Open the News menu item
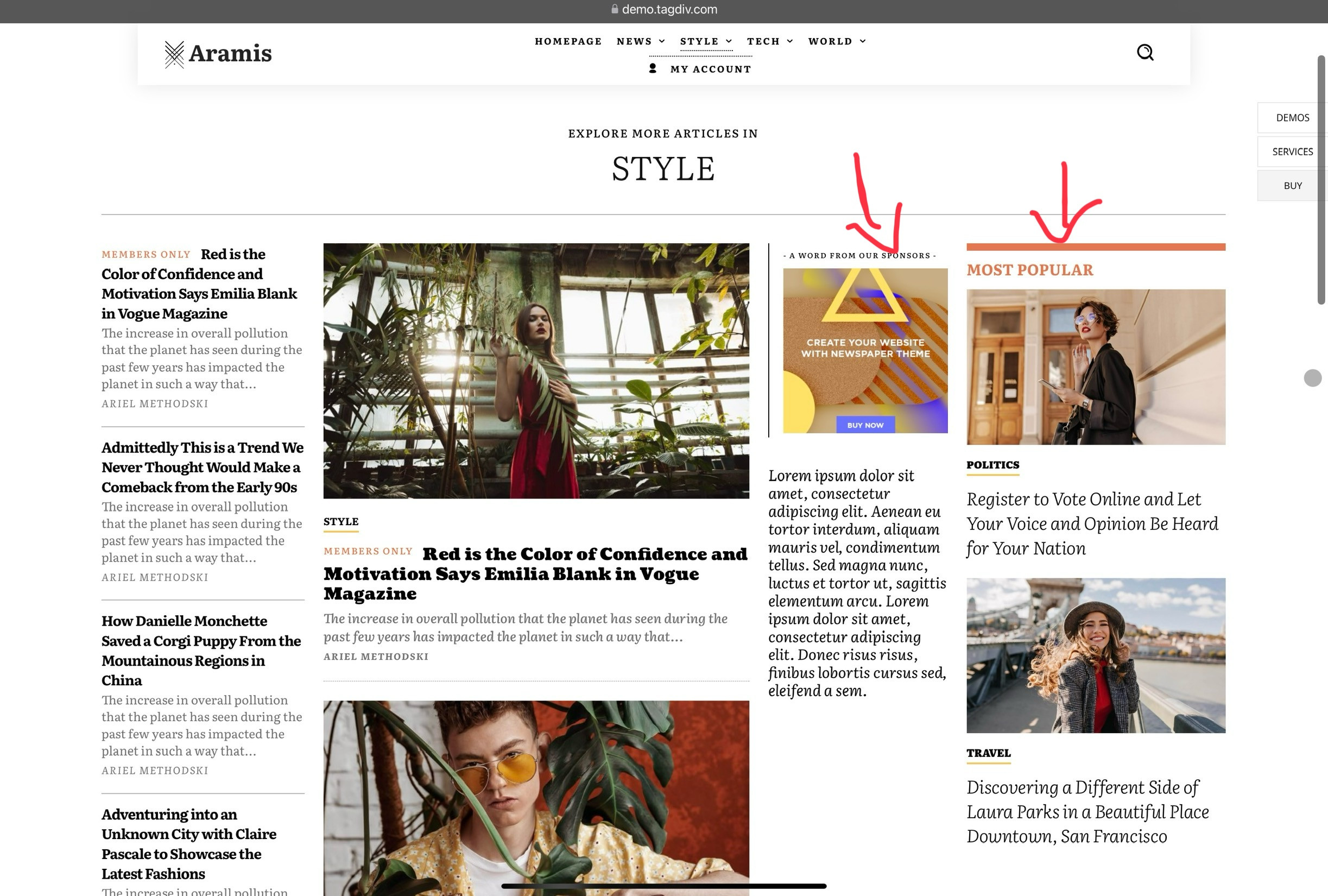Image resolution: width=1328 pixels, height=896 pixels. tap(634, 41)
